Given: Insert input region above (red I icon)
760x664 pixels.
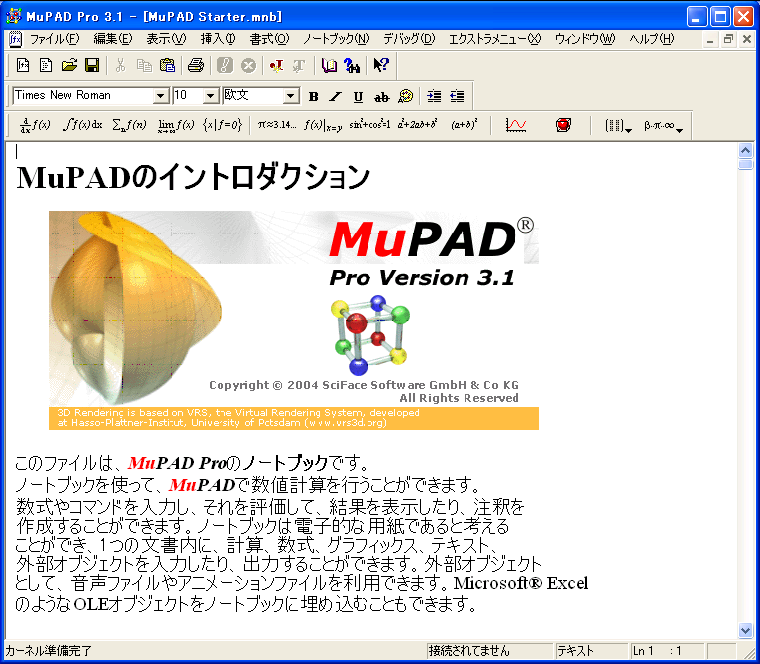Looking at the screenshot, I should pos(277,65).
